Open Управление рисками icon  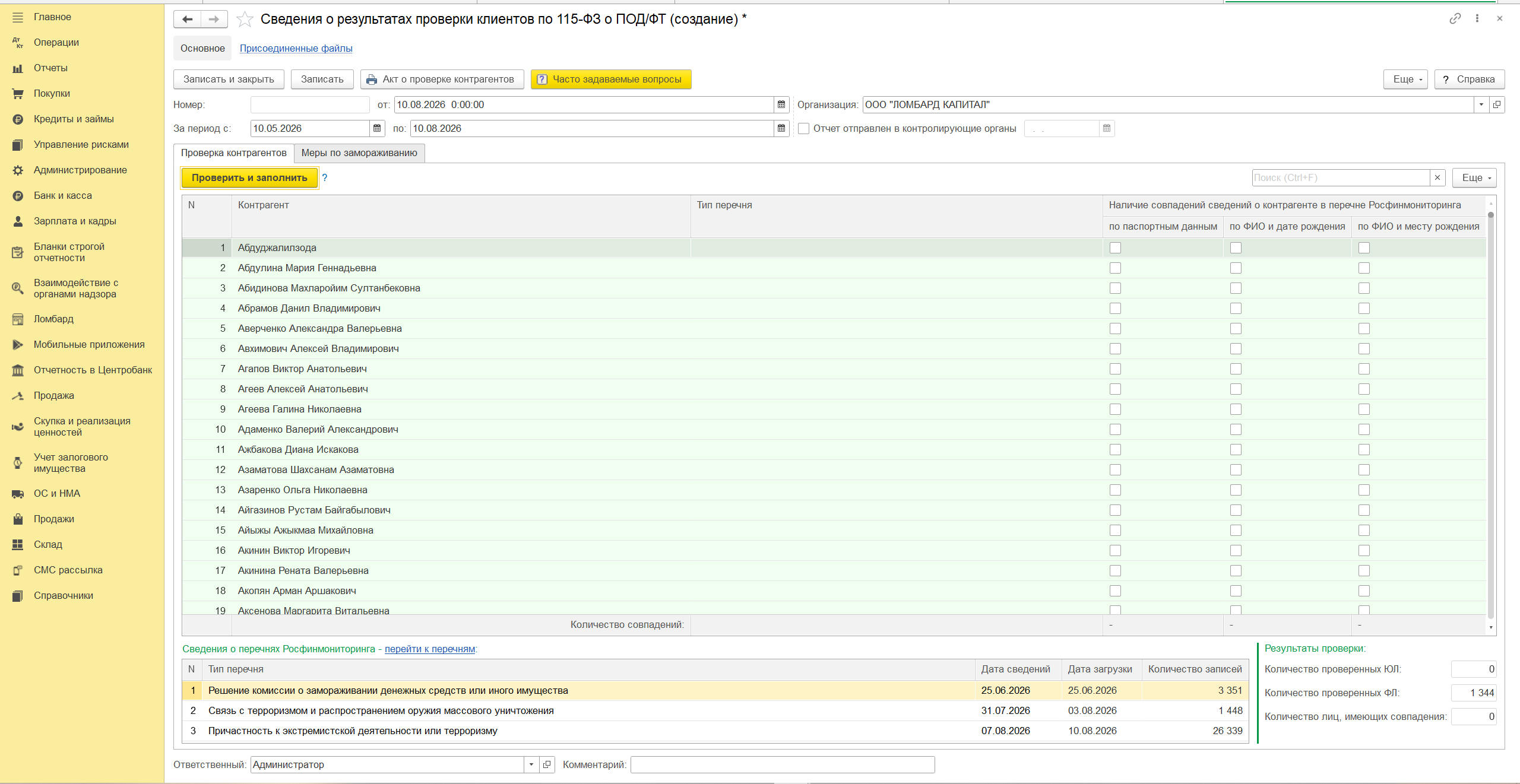18,145
